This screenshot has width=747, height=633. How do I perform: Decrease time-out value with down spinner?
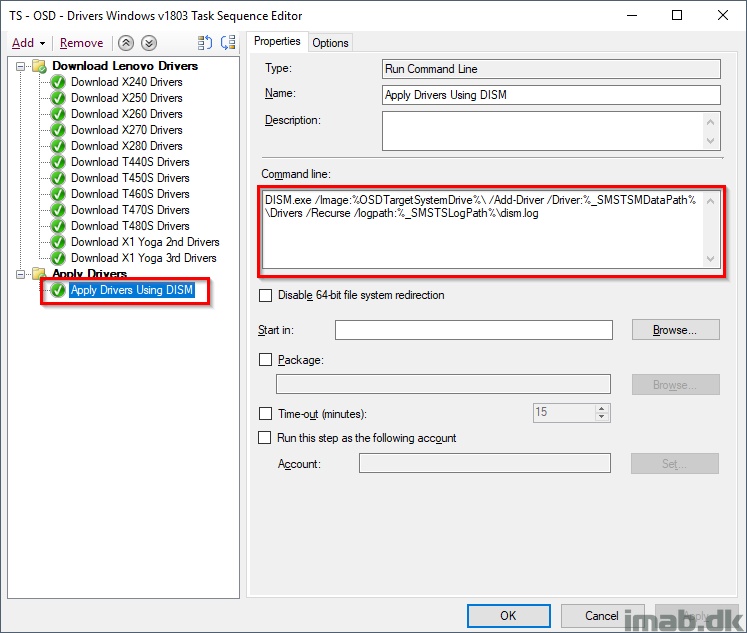[x=602, y=417]
